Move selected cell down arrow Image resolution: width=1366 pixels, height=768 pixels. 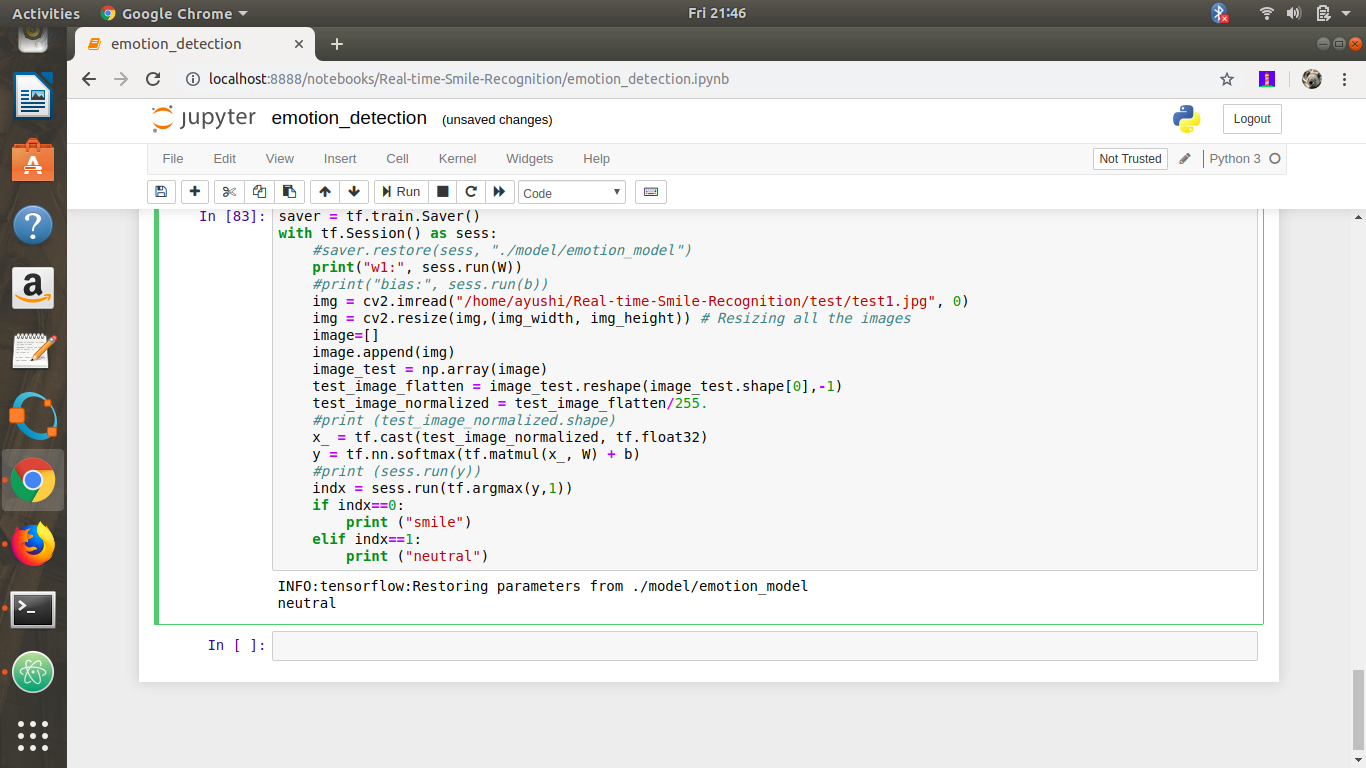tap(353, 192)
